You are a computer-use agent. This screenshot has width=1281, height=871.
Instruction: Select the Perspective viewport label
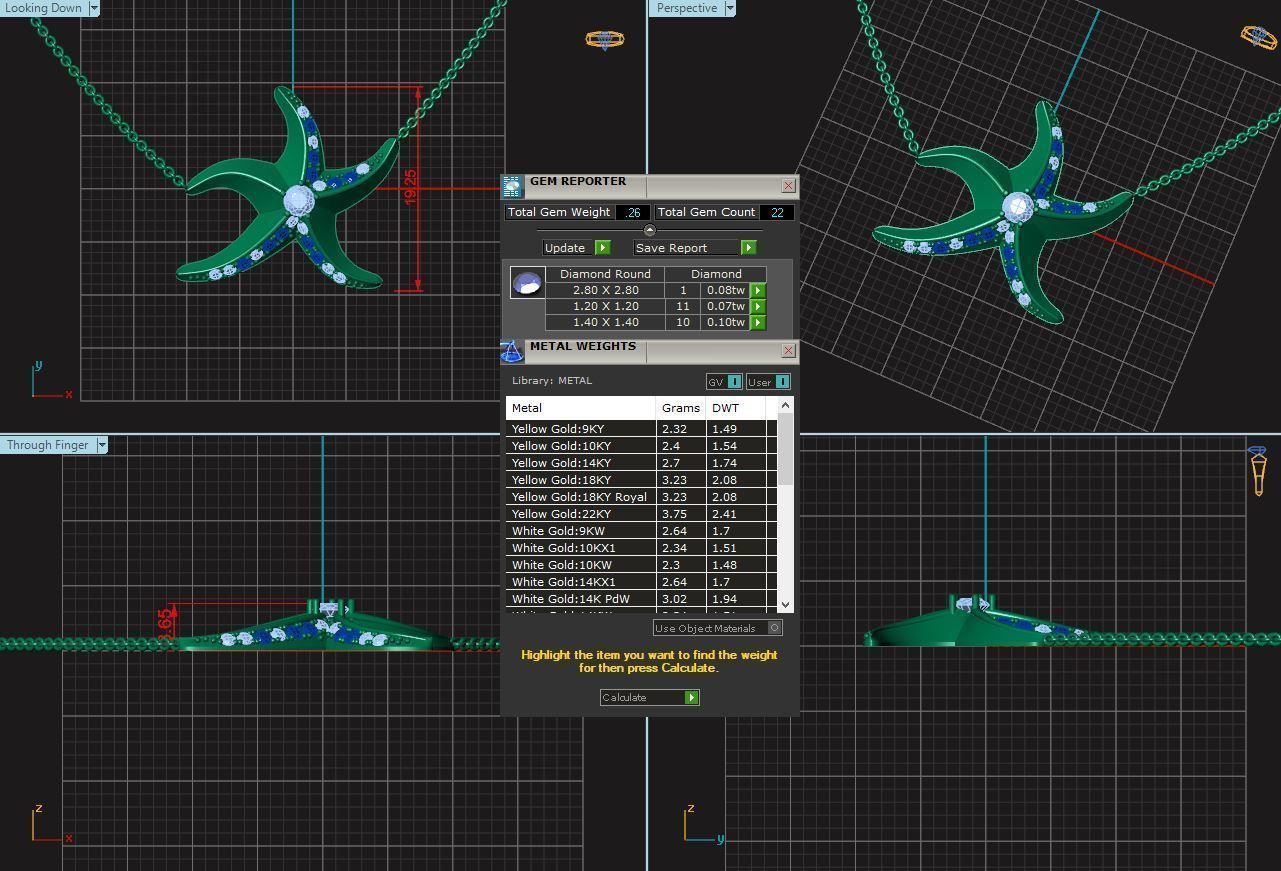(687, 8)
